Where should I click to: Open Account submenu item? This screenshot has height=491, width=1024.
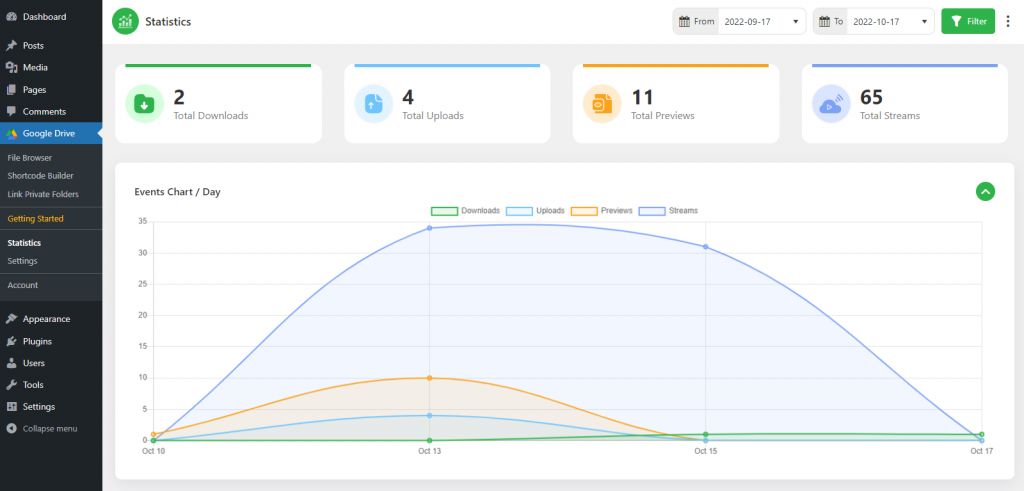tap(23, 285)
